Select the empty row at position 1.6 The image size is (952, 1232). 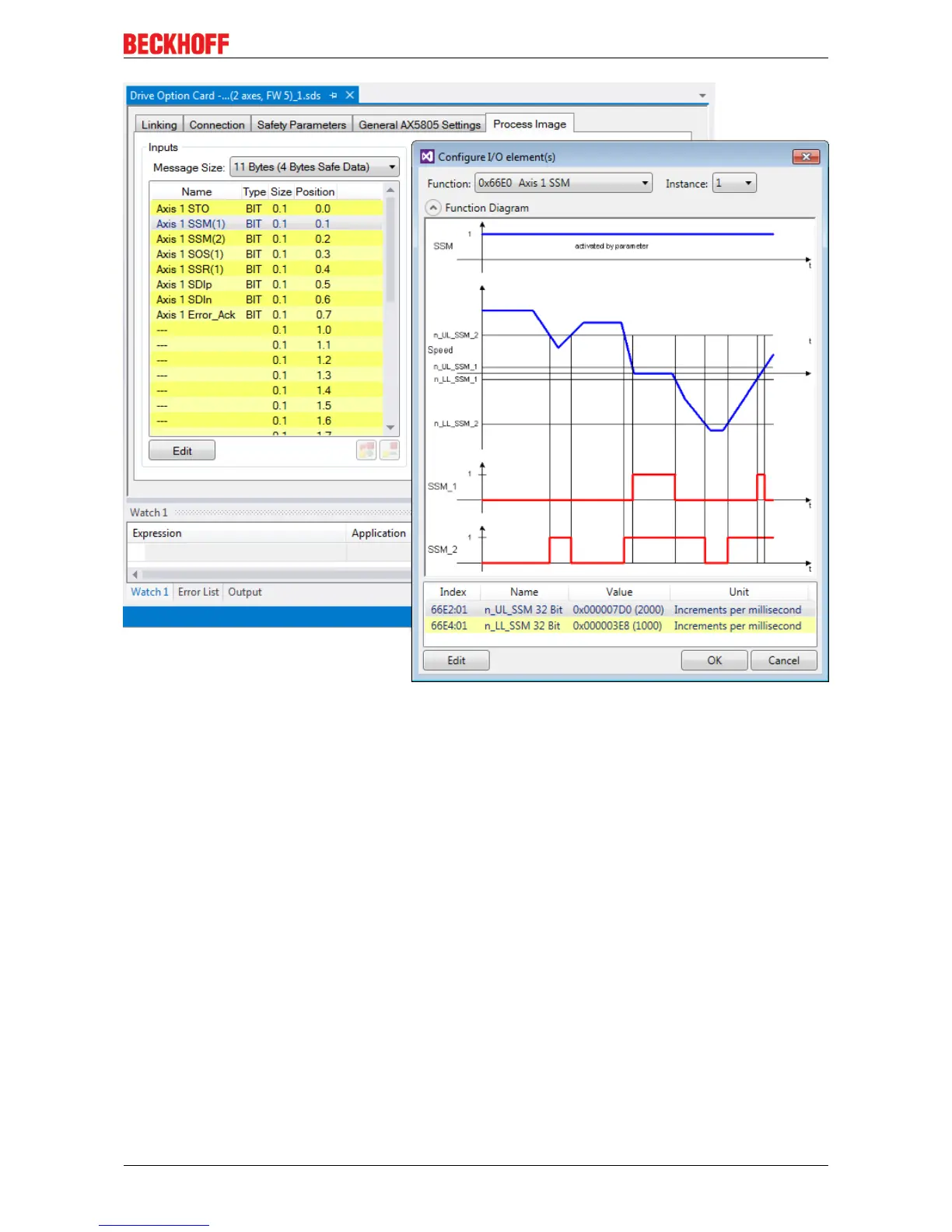(x=266, y=421)
